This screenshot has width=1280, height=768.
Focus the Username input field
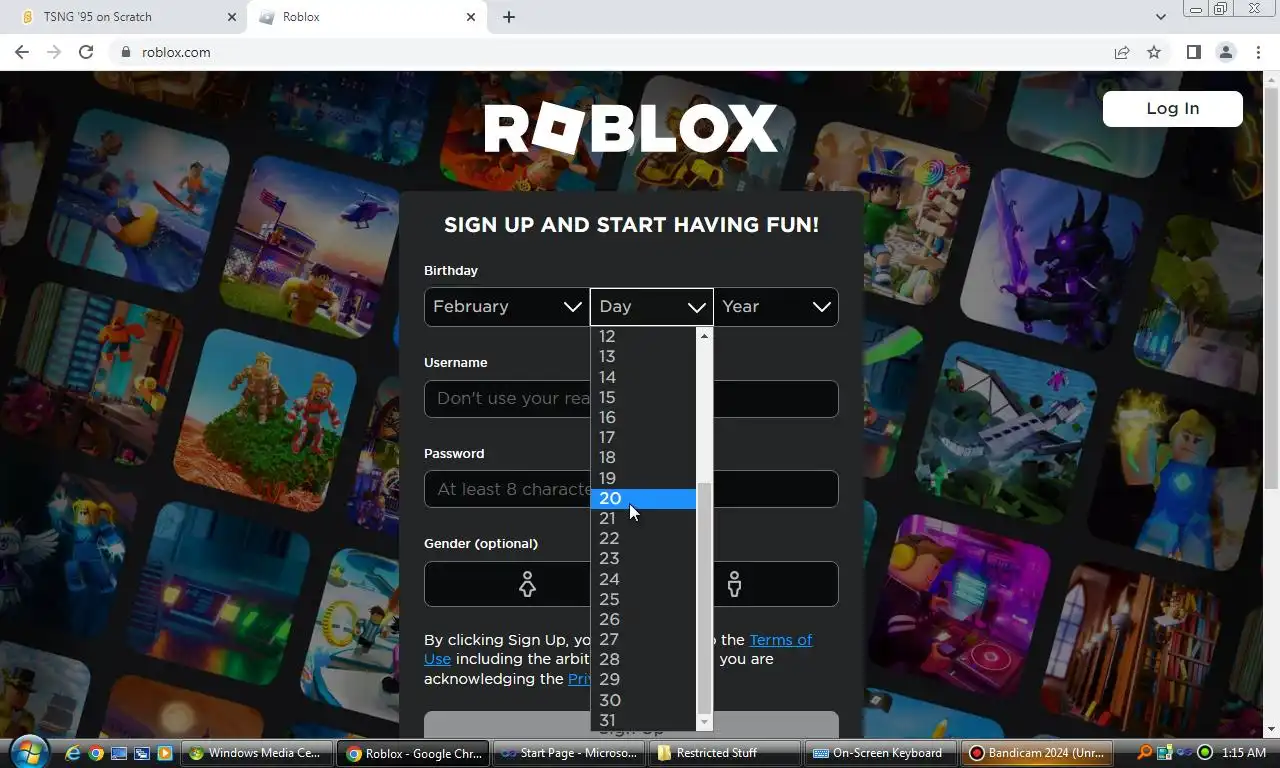631,398
